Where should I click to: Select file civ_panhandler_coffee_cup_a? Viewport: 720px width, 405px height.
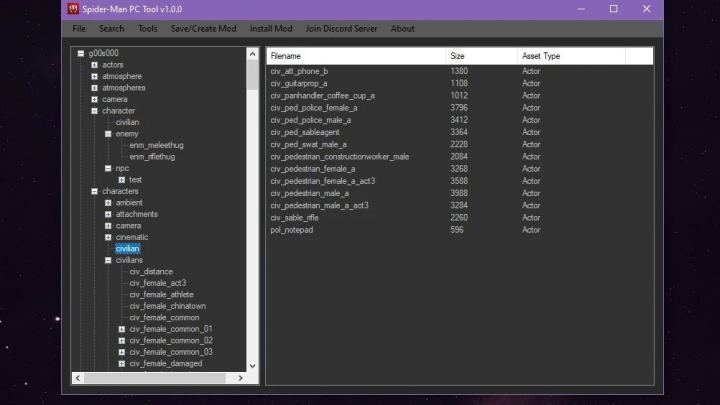click(x=322, y=96)
